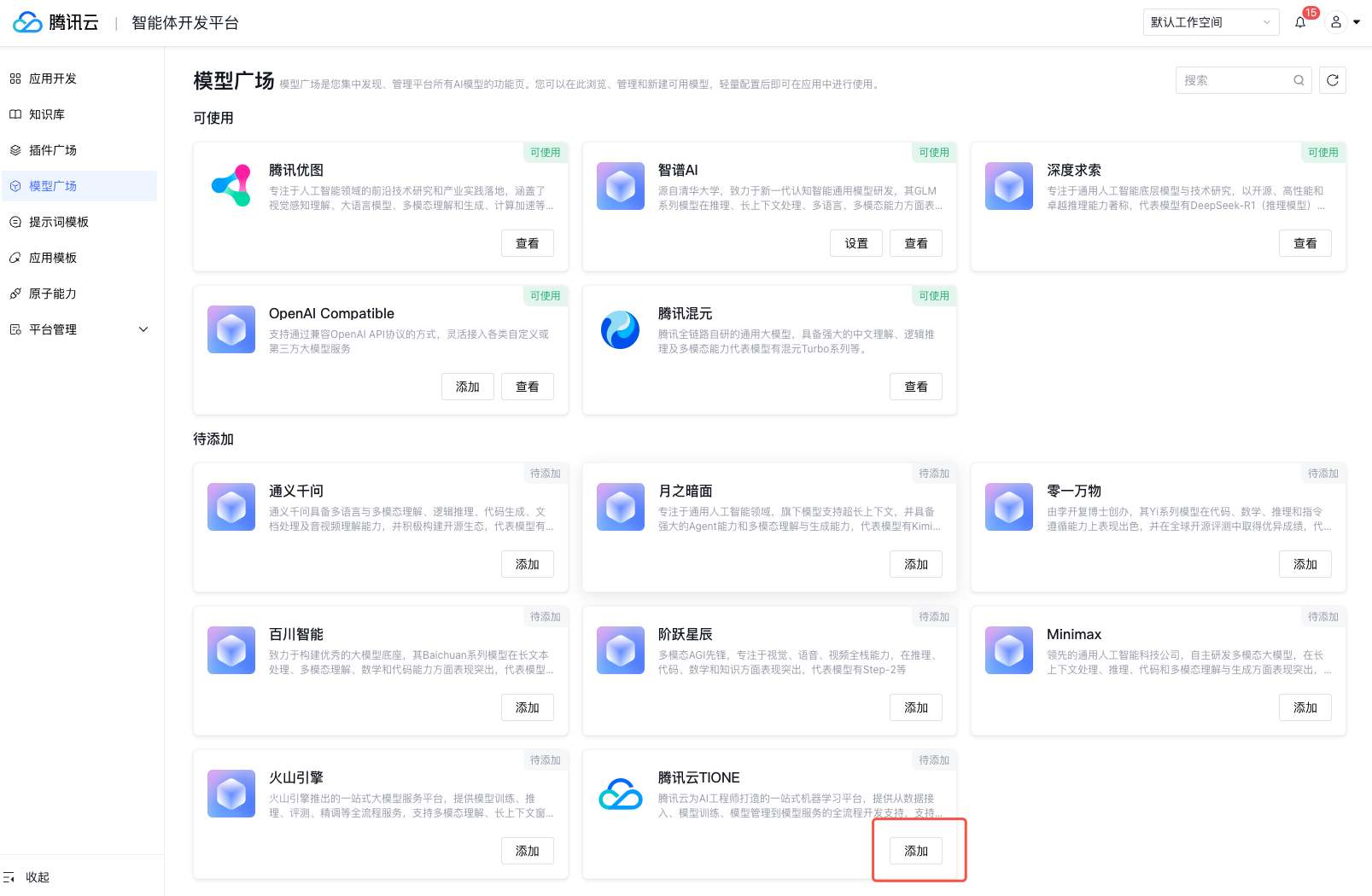The height and width of the screenshot is (896, 1372).
Task: Click the 提示词模板 sidebar icon
Action: pos(15,222)
